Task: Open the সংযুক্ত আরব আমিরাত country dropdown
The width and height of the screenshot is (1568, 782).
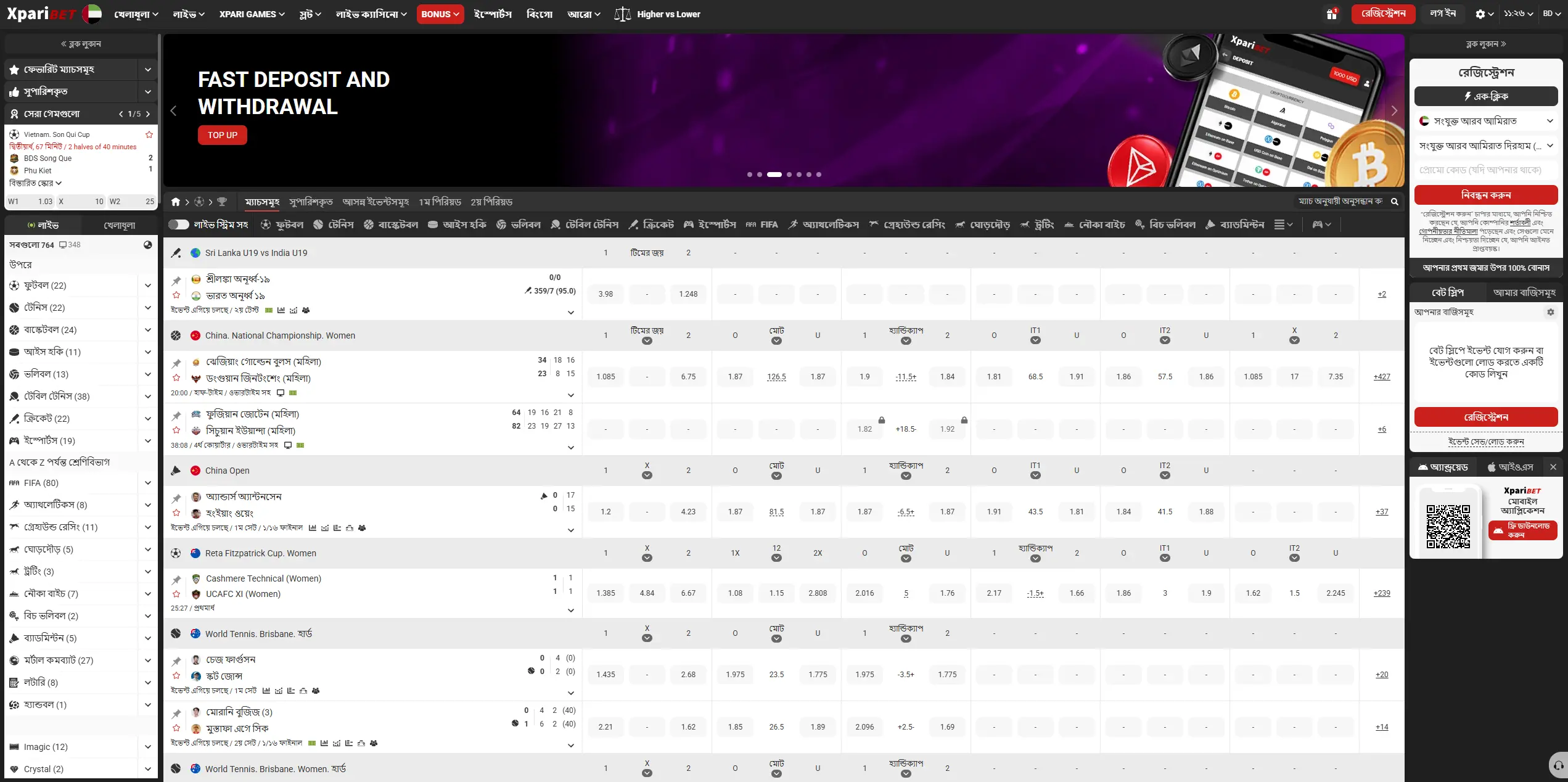Action: pos(1486,121)
